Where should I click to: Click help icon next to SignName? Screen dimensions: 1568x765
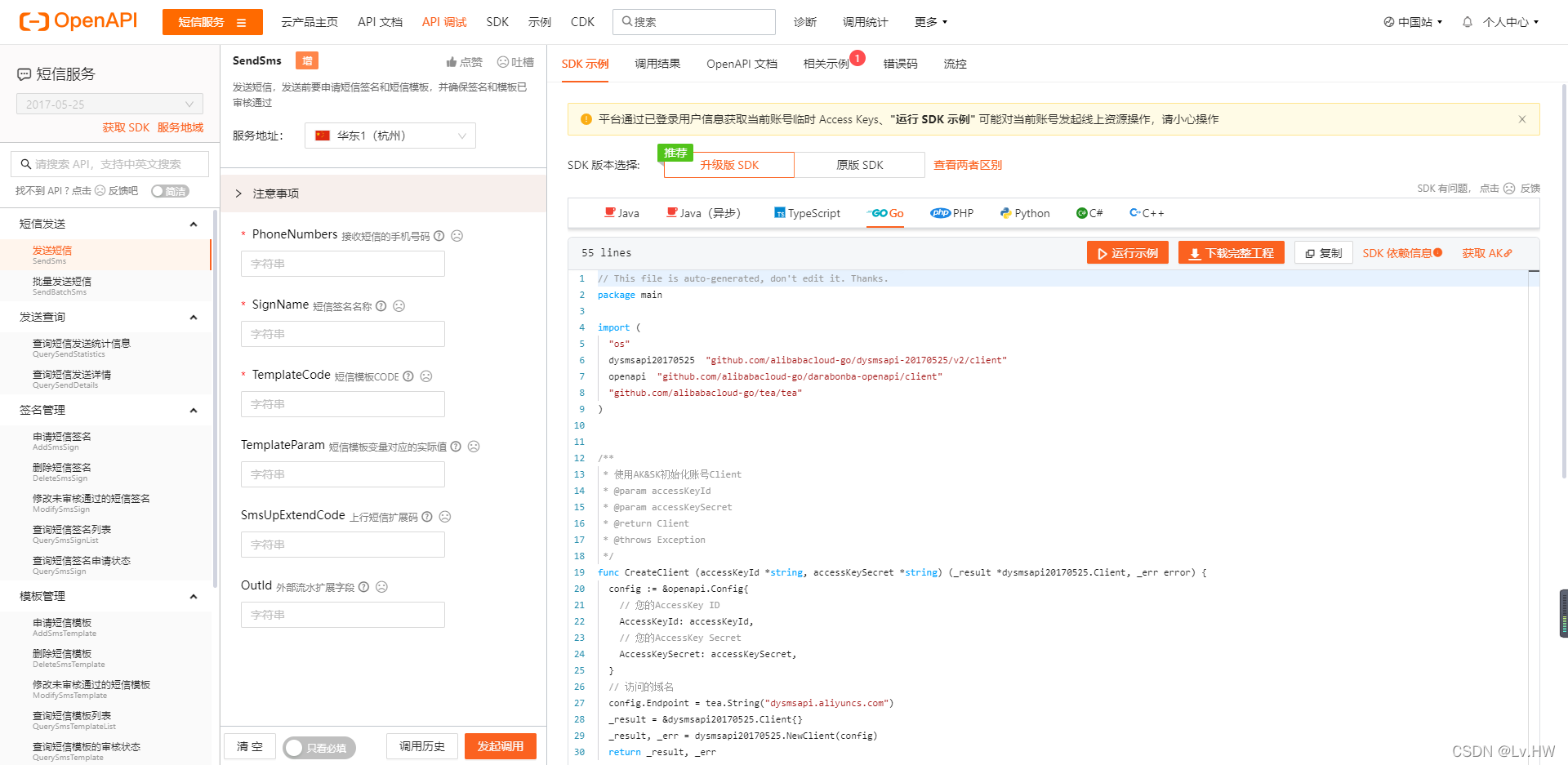(381, 306)
